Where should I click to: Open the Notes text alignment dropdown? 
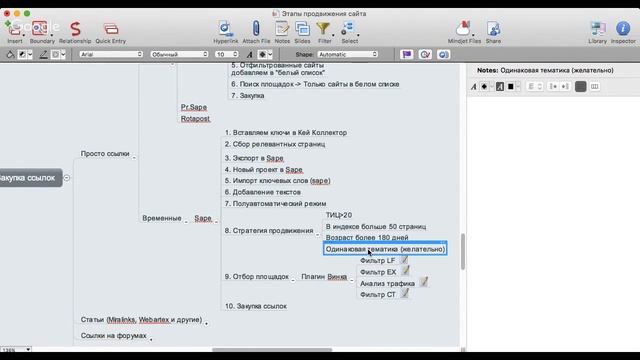tap(535, 87)
